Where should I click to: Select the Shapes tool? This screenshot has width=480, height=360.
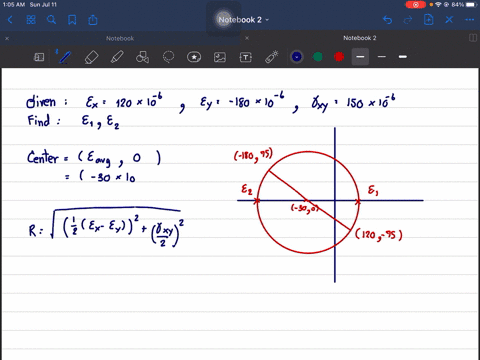pyautogui.click(x=142, y=57)
